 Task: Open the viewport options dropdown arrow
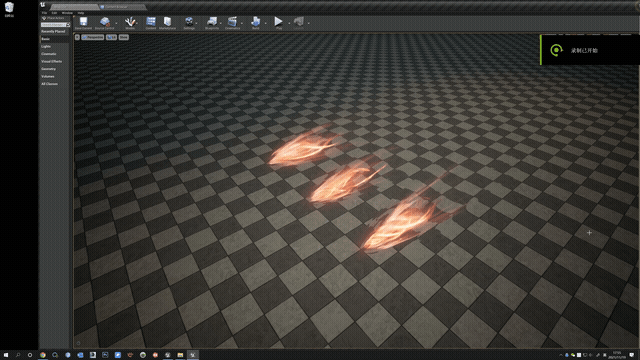pos(77,37)
